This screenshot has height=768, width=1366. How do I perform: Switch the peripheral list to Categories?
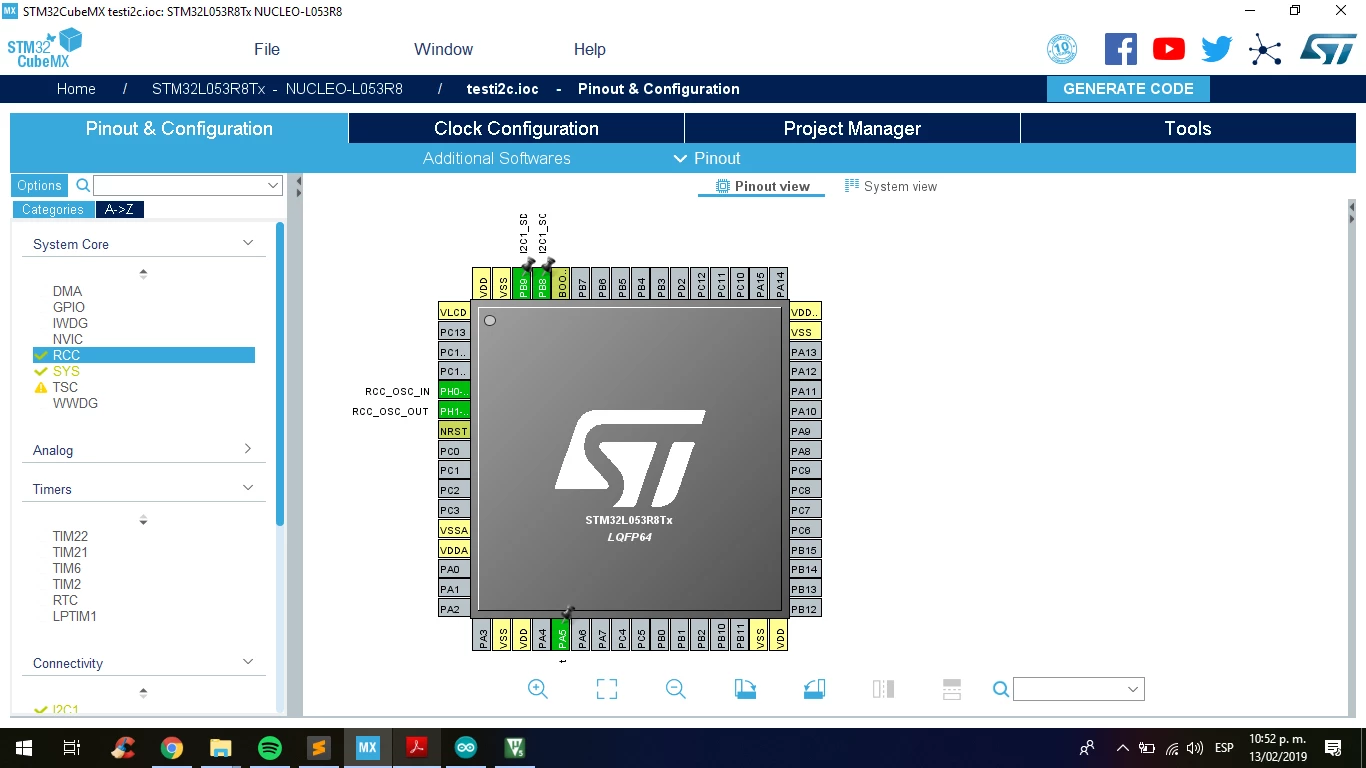pos(53,209)
